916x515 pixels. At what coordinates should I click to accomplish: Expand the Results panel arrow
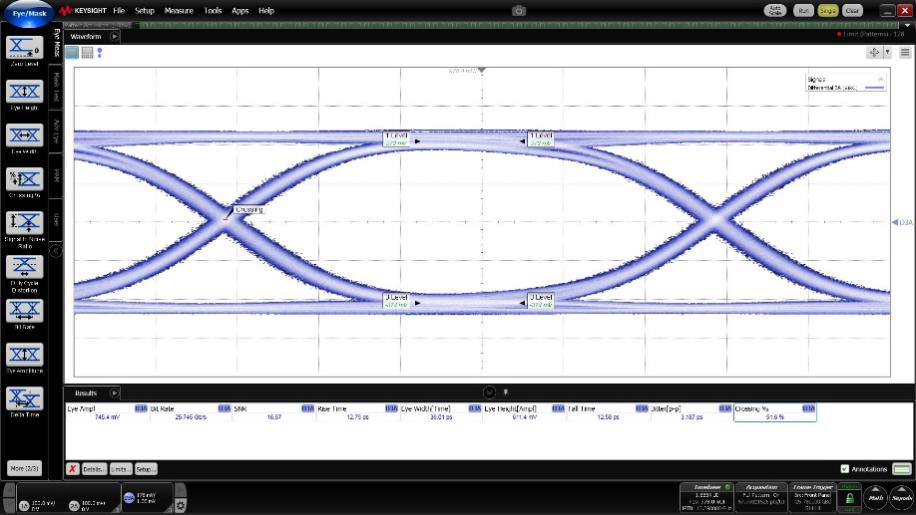[x=114, y=393]
